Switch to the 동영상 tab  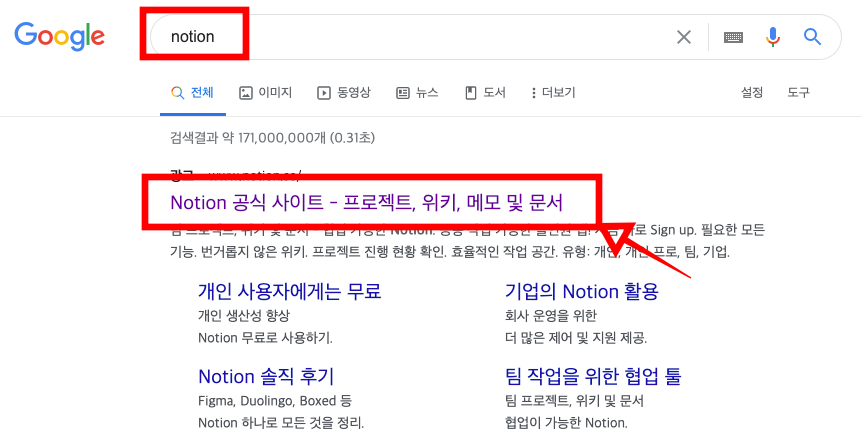[x=344, y=92]
